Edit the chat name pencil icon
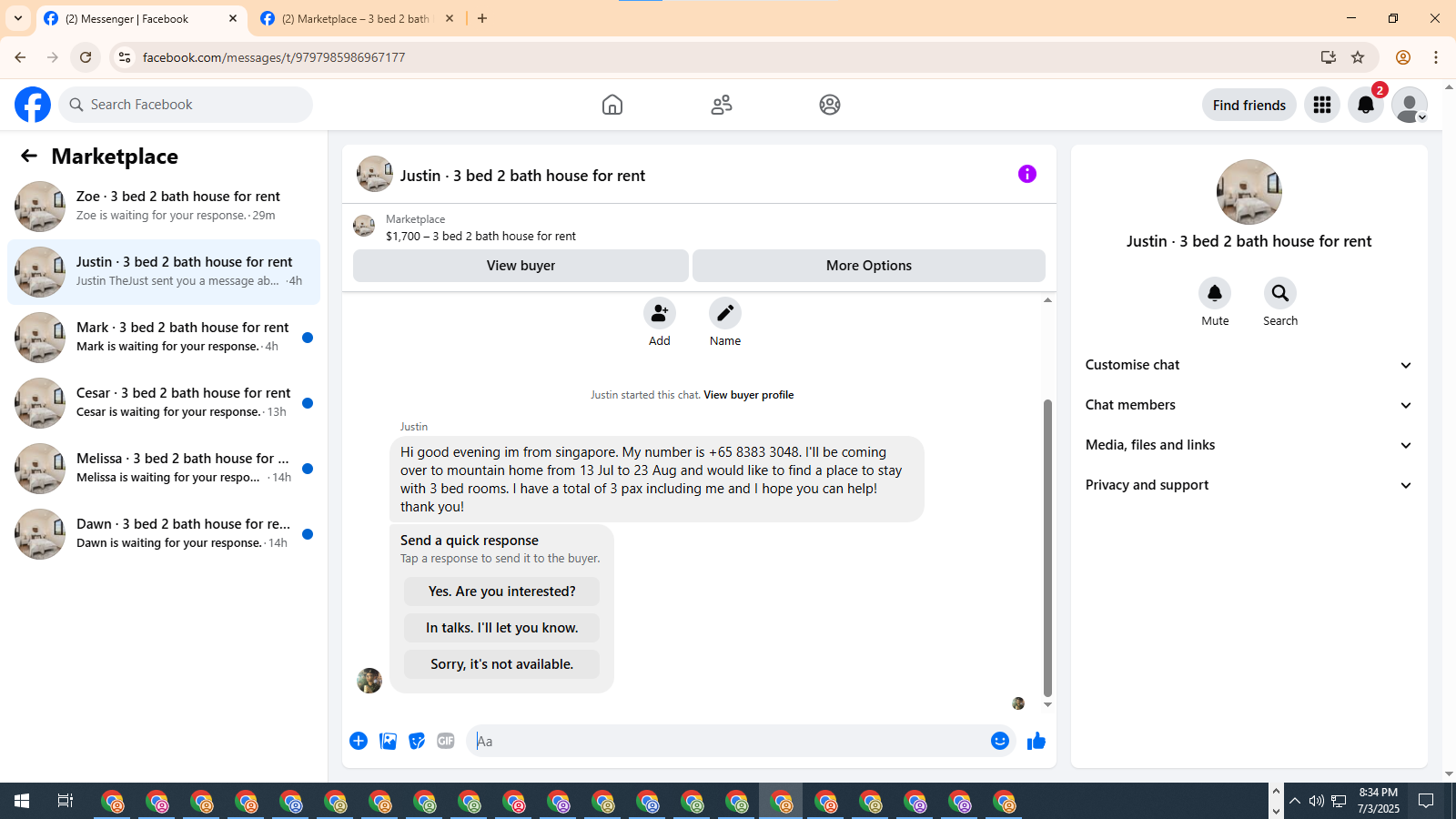Image resolution: width=1456 pixels, height=819 pixels. [x=725, y=313]
